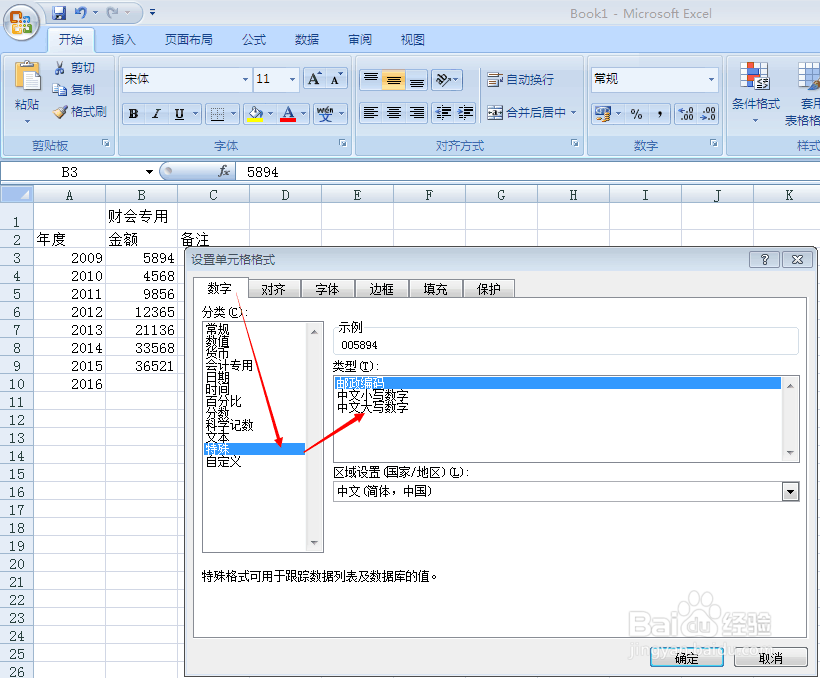Open locale dropdown 中文(简体，中国)

coord(790,492)
